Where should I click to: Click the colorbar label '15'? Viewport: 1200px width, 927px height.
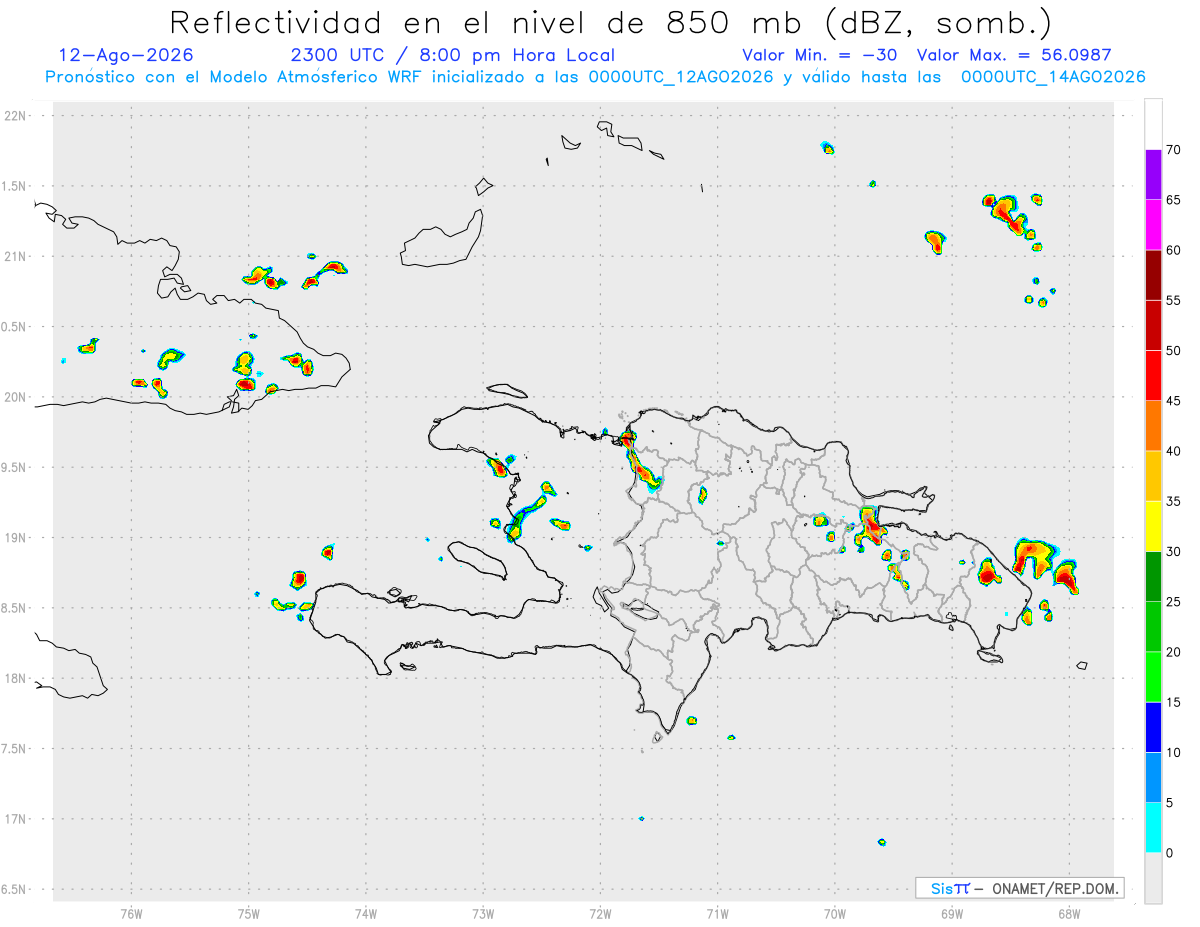point(1173,702)
